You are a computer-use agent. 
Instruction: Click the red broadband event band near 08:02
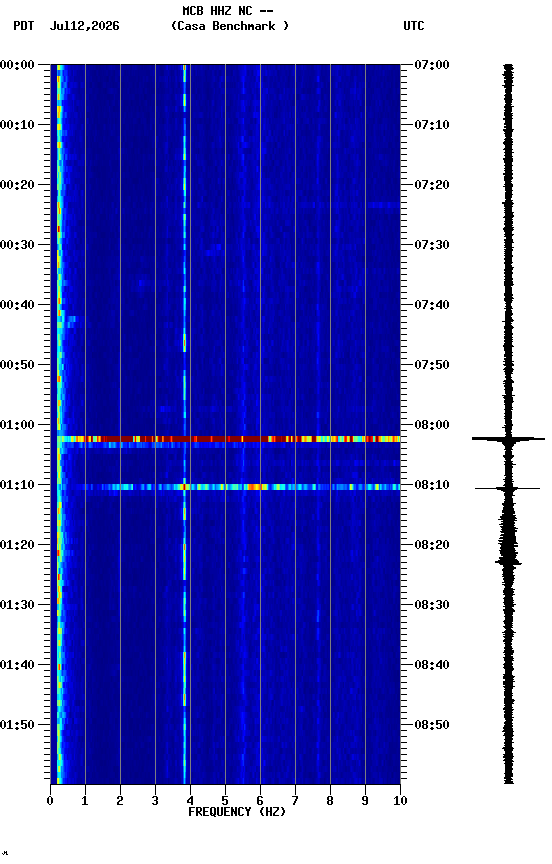click(x=229, y=439)
